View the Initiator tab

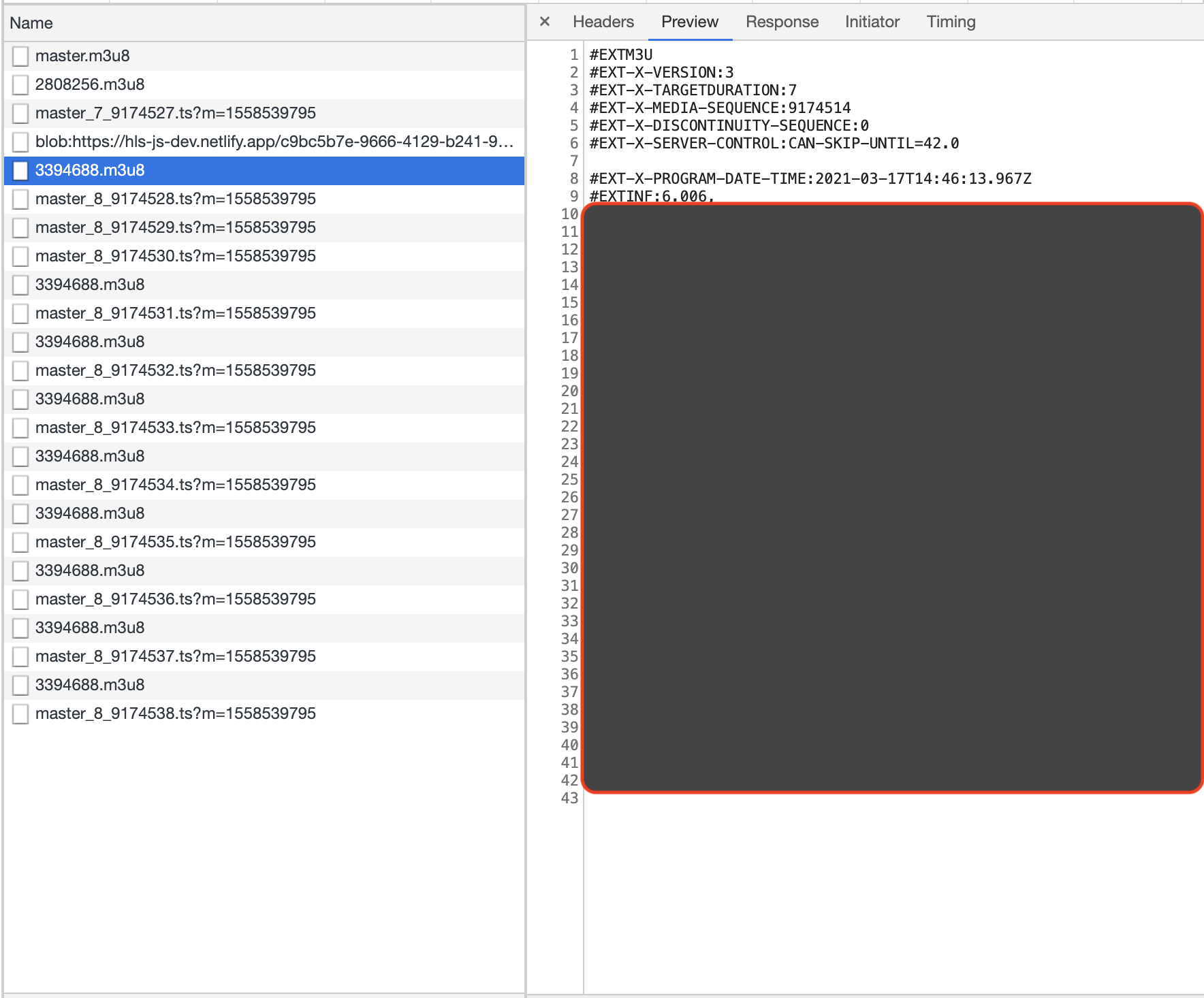872,21
